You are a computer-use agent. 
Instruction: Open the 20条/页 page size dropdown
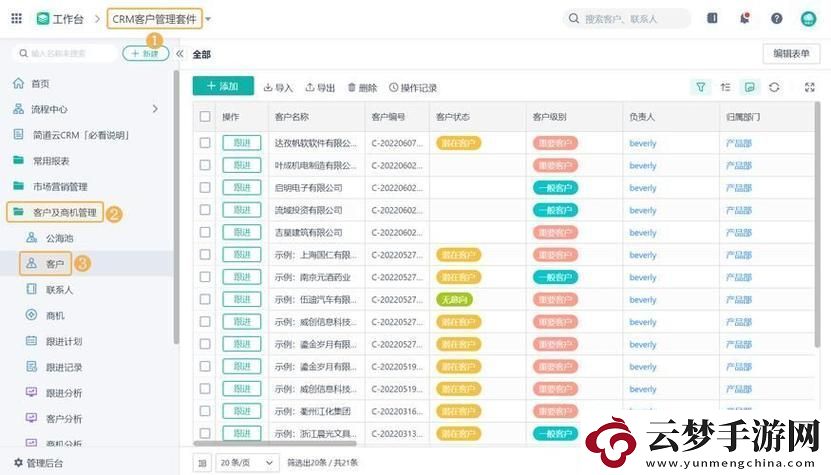(x=247, y=463)
